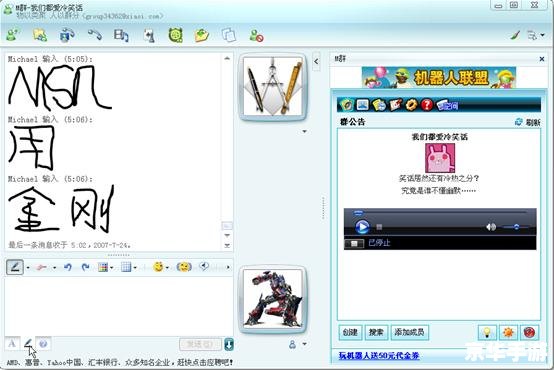Screen dimensions: 554x370
Task: Switch to handwriting tab with pen icon
Action: [28, 343]
